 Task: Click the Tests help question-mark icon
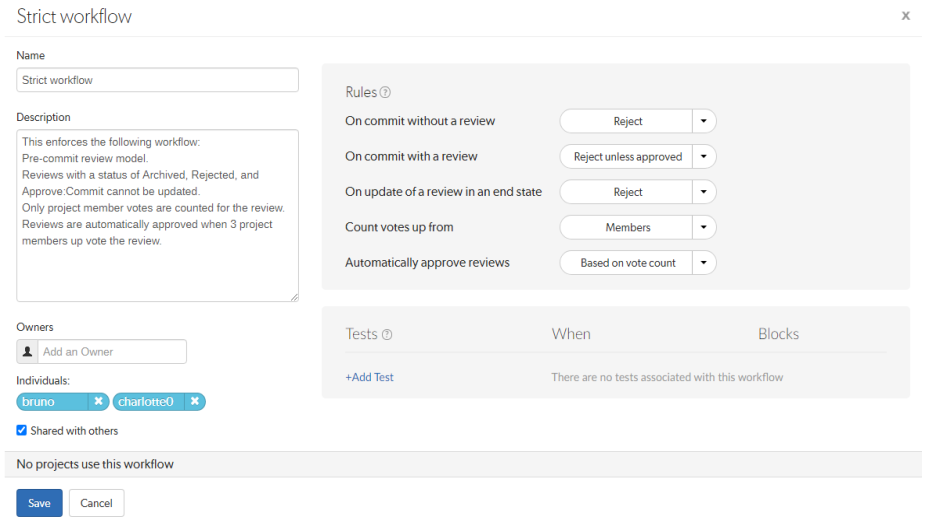387,335
